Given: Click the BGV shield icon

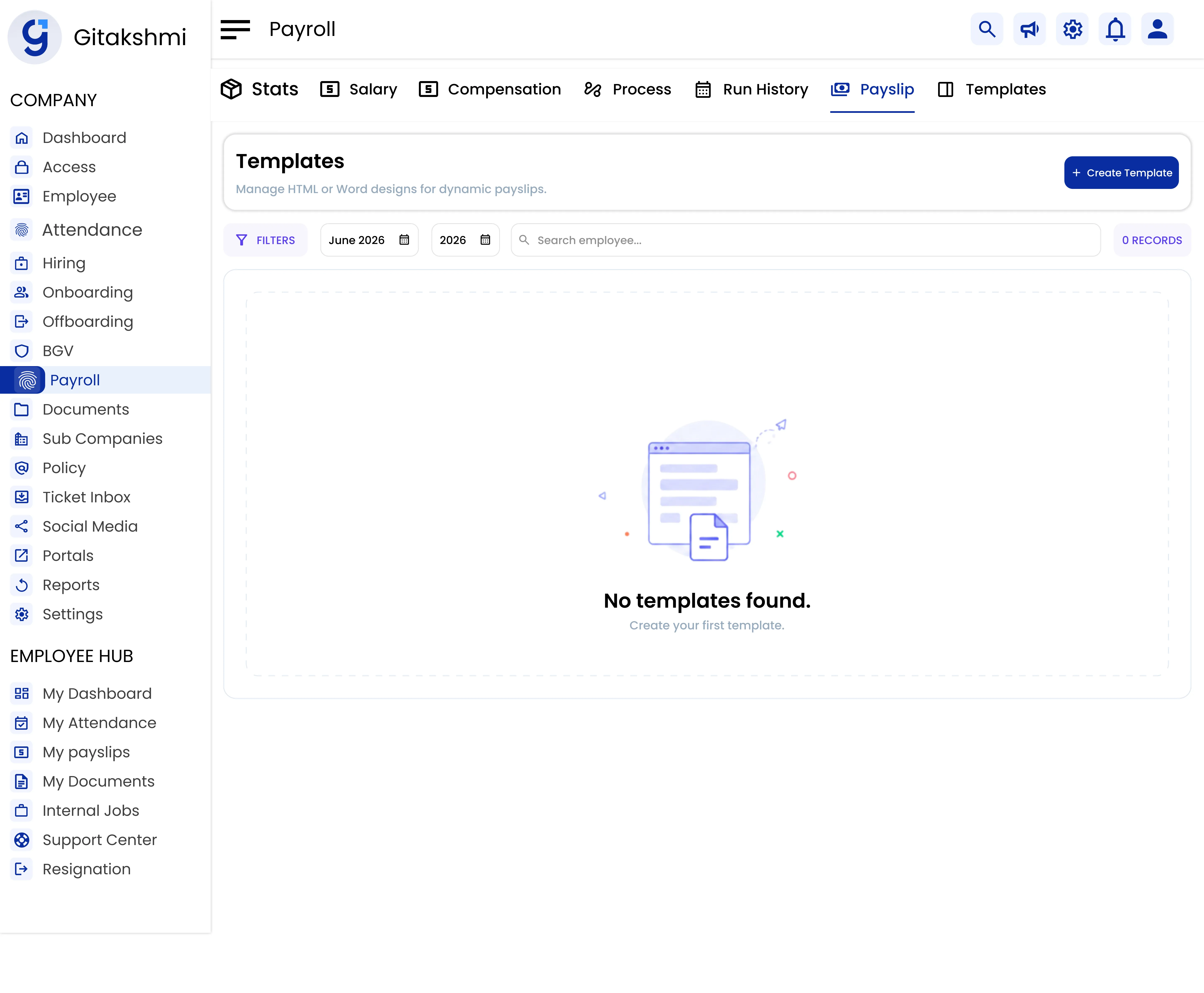Looking at the screenshot, I should (x=22, y=351).
